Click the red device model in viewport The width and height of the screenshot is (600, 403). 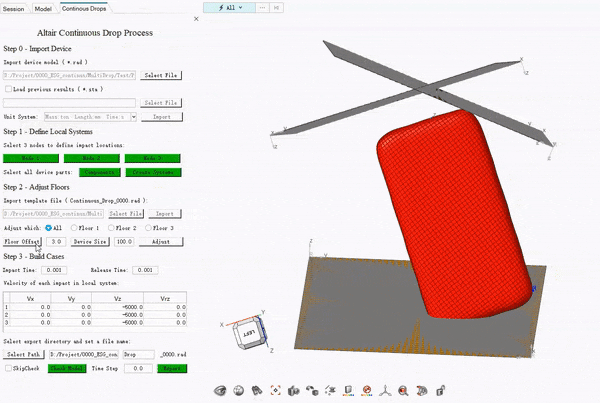point(453,214)
